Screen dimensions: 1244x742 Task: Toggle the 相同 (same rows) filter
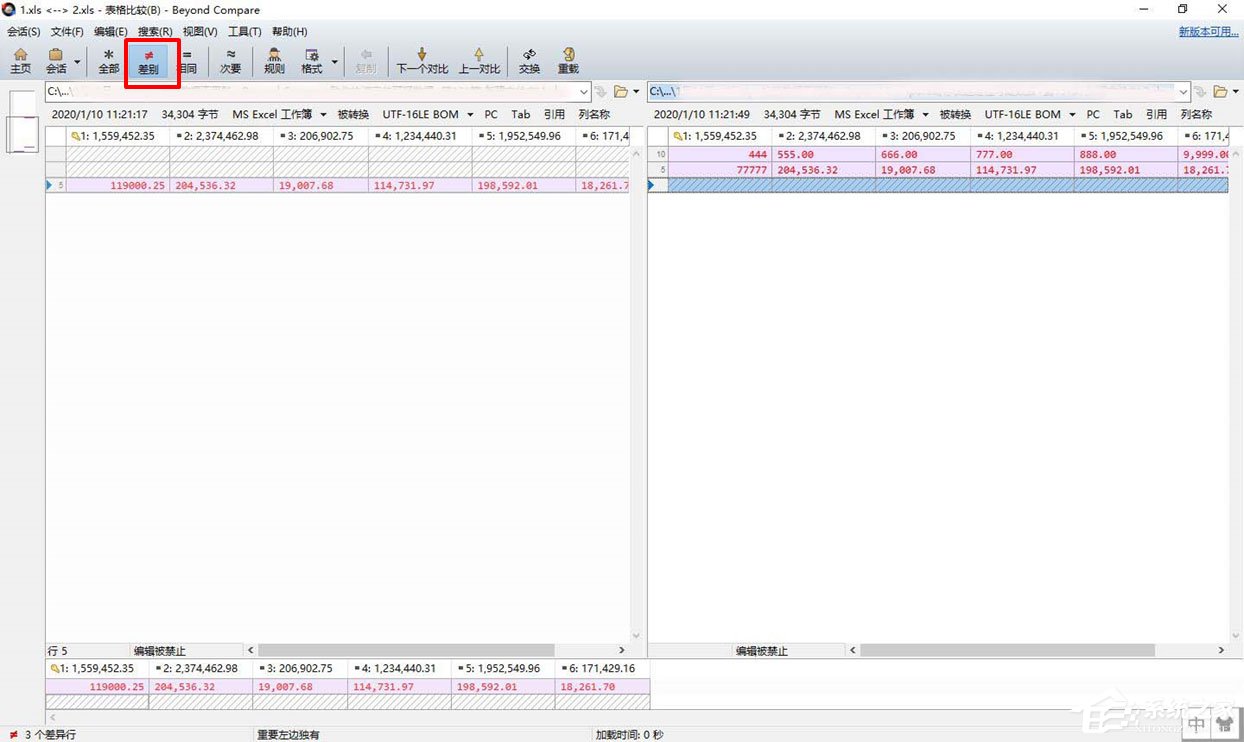point(187,61)
